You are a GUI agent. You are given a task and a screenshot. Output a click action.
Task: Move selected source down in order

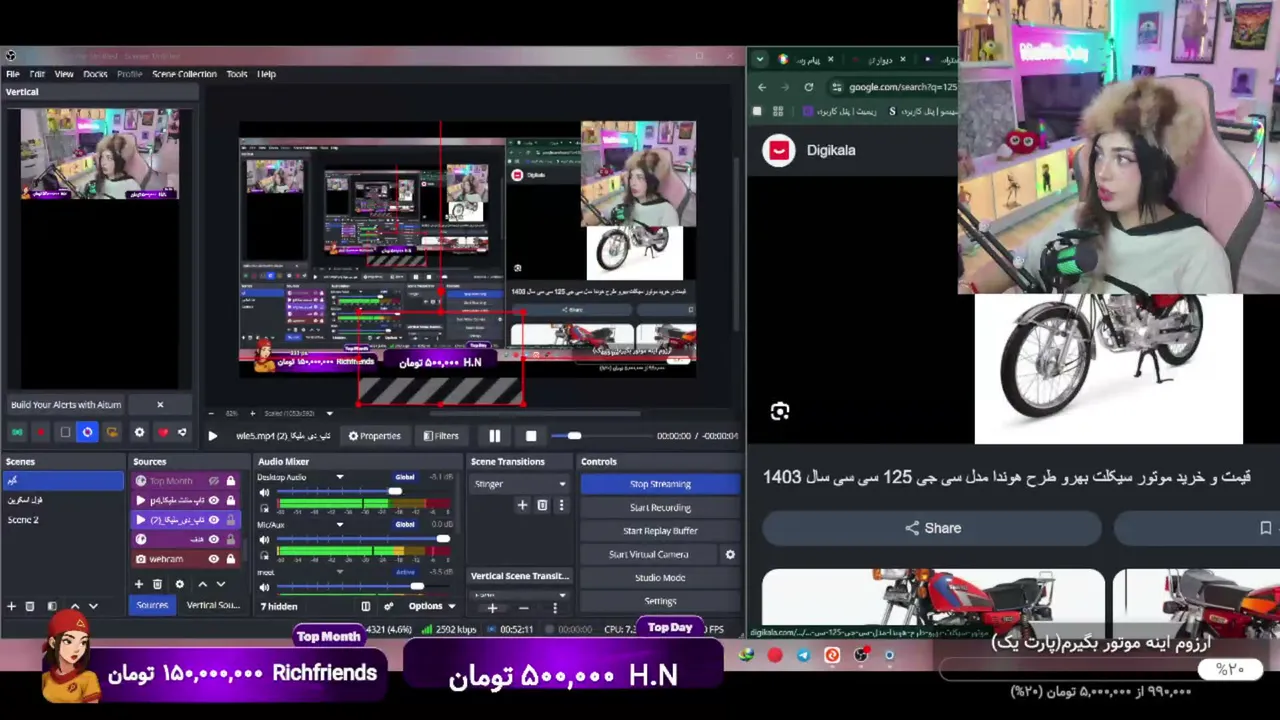point(220,584)
